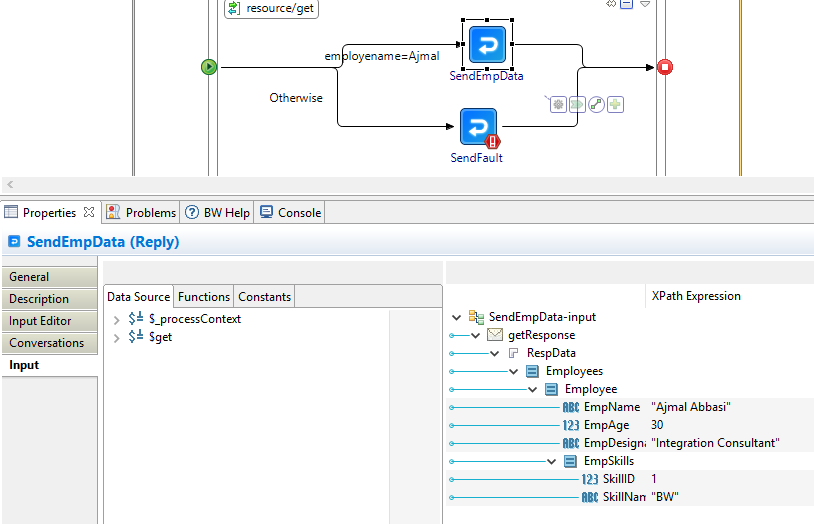Click the employename=Ajmal transition label
This screenshot has width=814, height=524.
pos(382,56)
